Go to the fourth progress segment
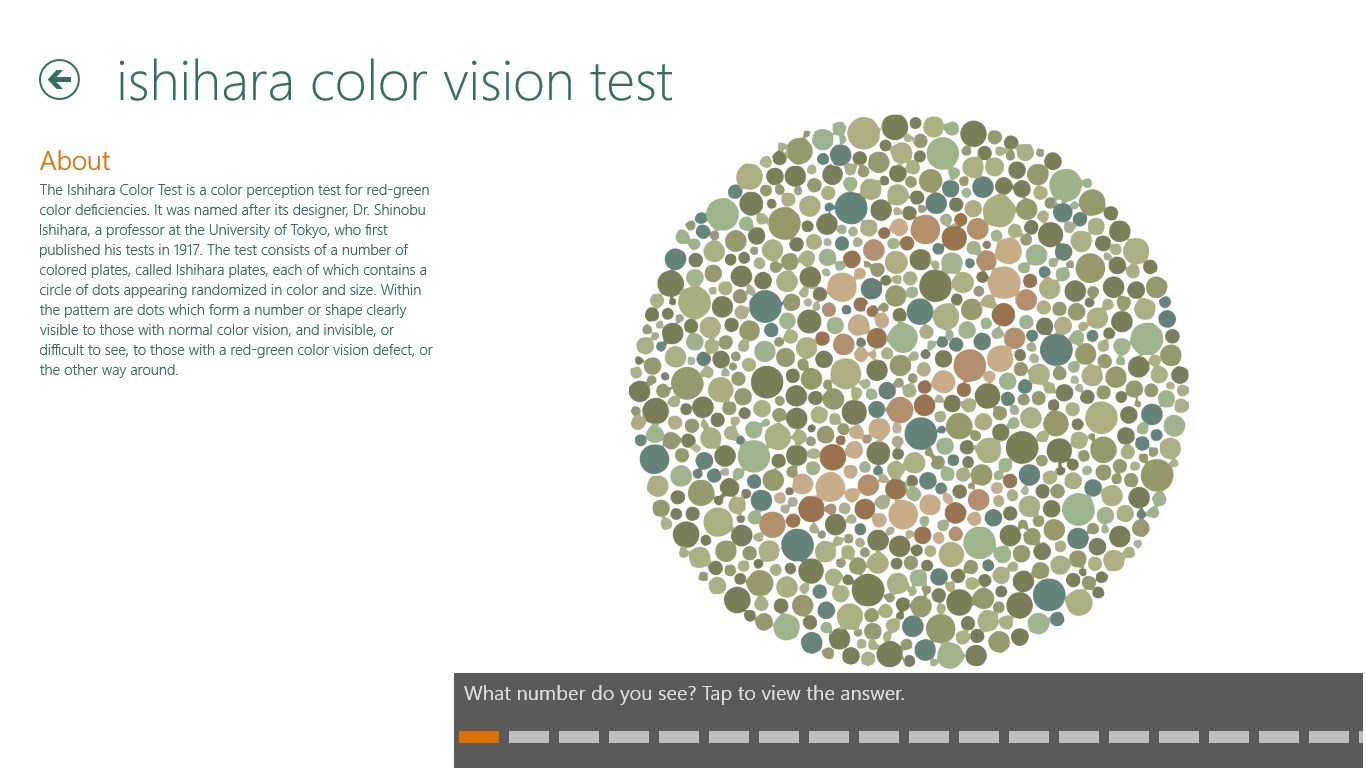 coord(629,737)
